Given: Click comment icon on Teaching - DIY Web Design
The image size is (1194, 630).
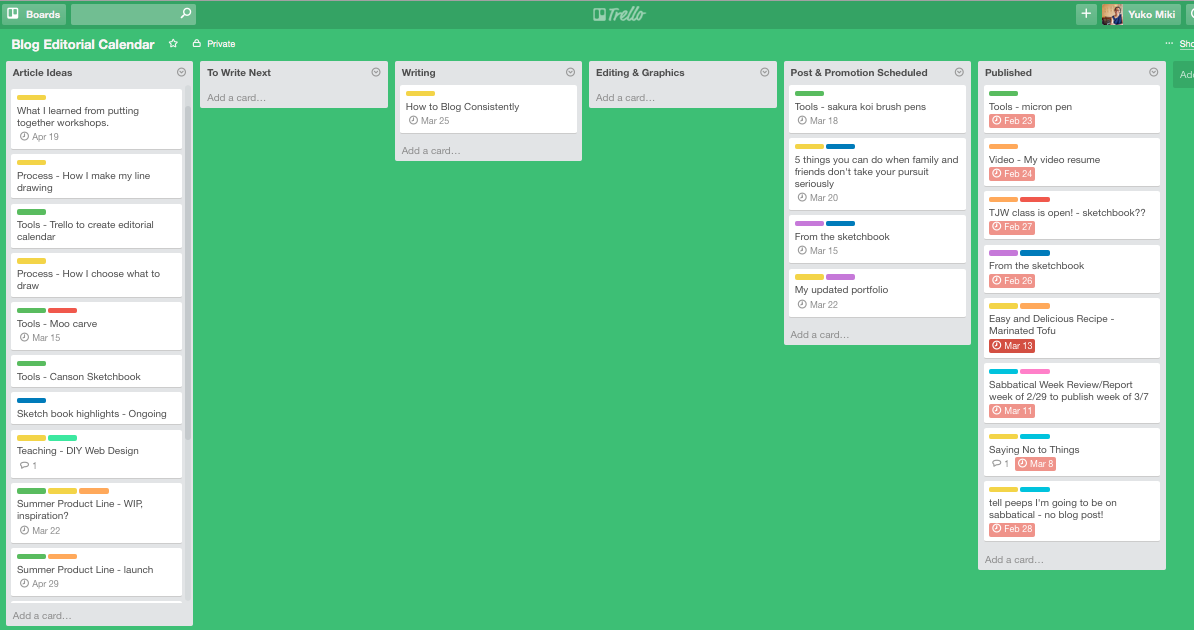Looking at the screenshot, I should coord(25,466).
